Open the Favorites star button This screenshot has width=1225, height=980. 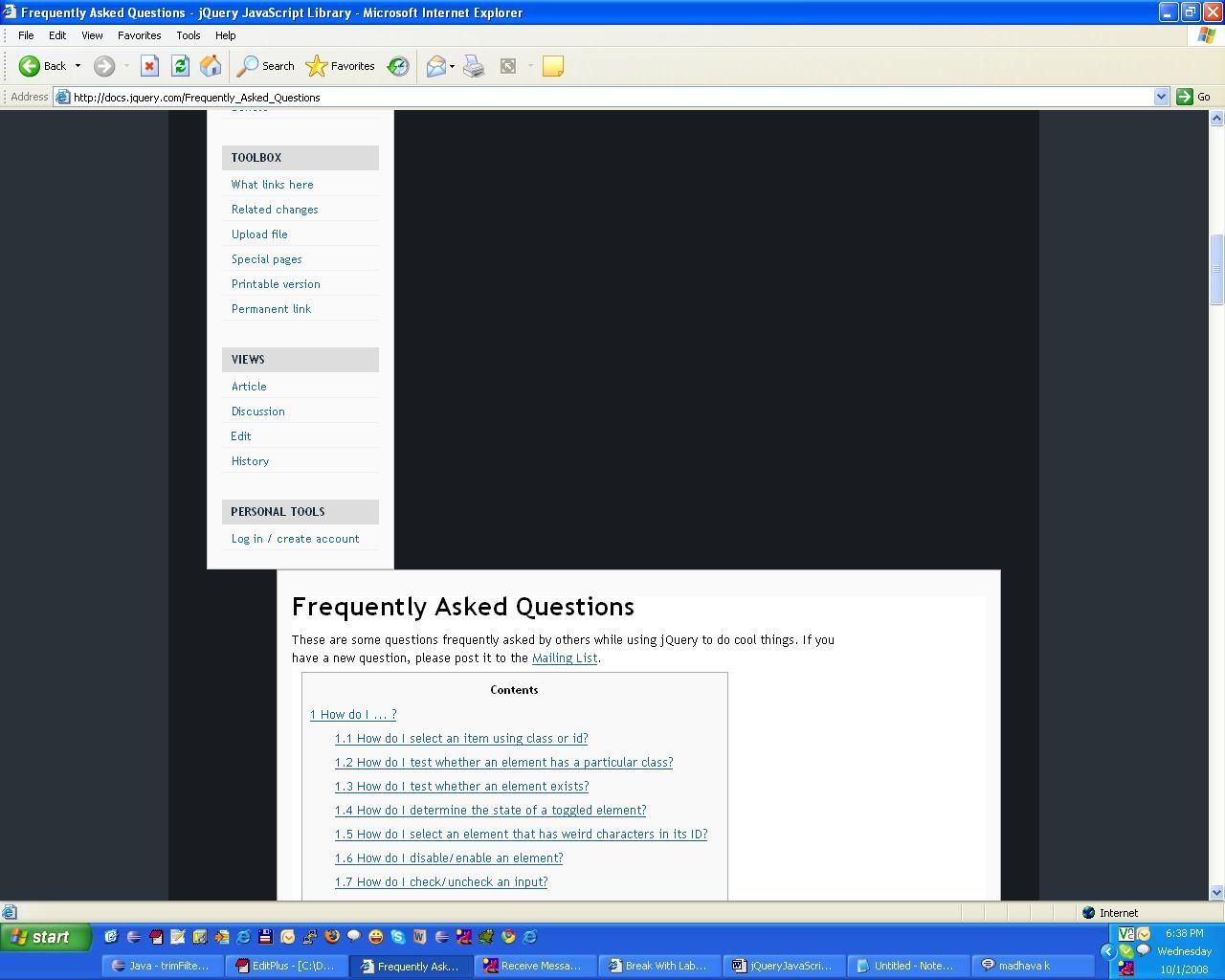coord(340,66)
